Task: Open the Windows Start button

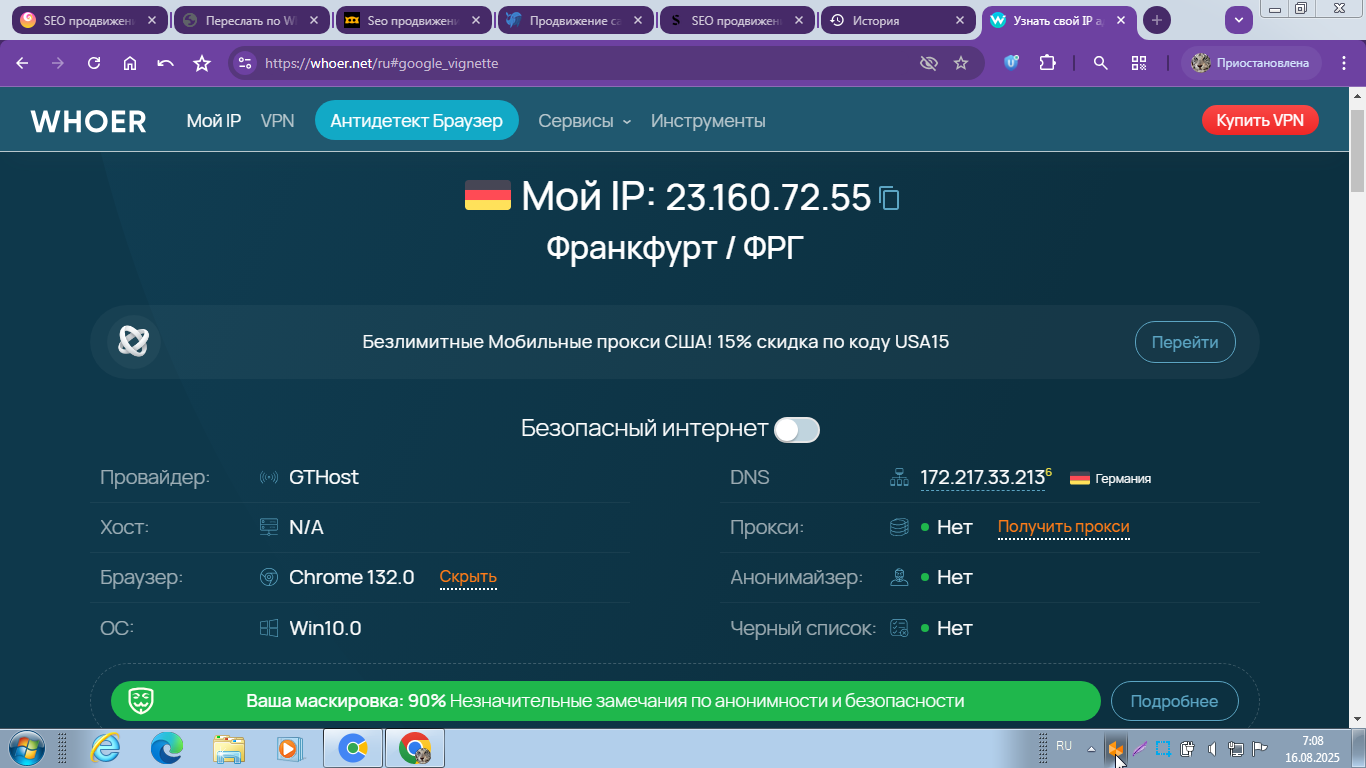Action: pos(26,749)
